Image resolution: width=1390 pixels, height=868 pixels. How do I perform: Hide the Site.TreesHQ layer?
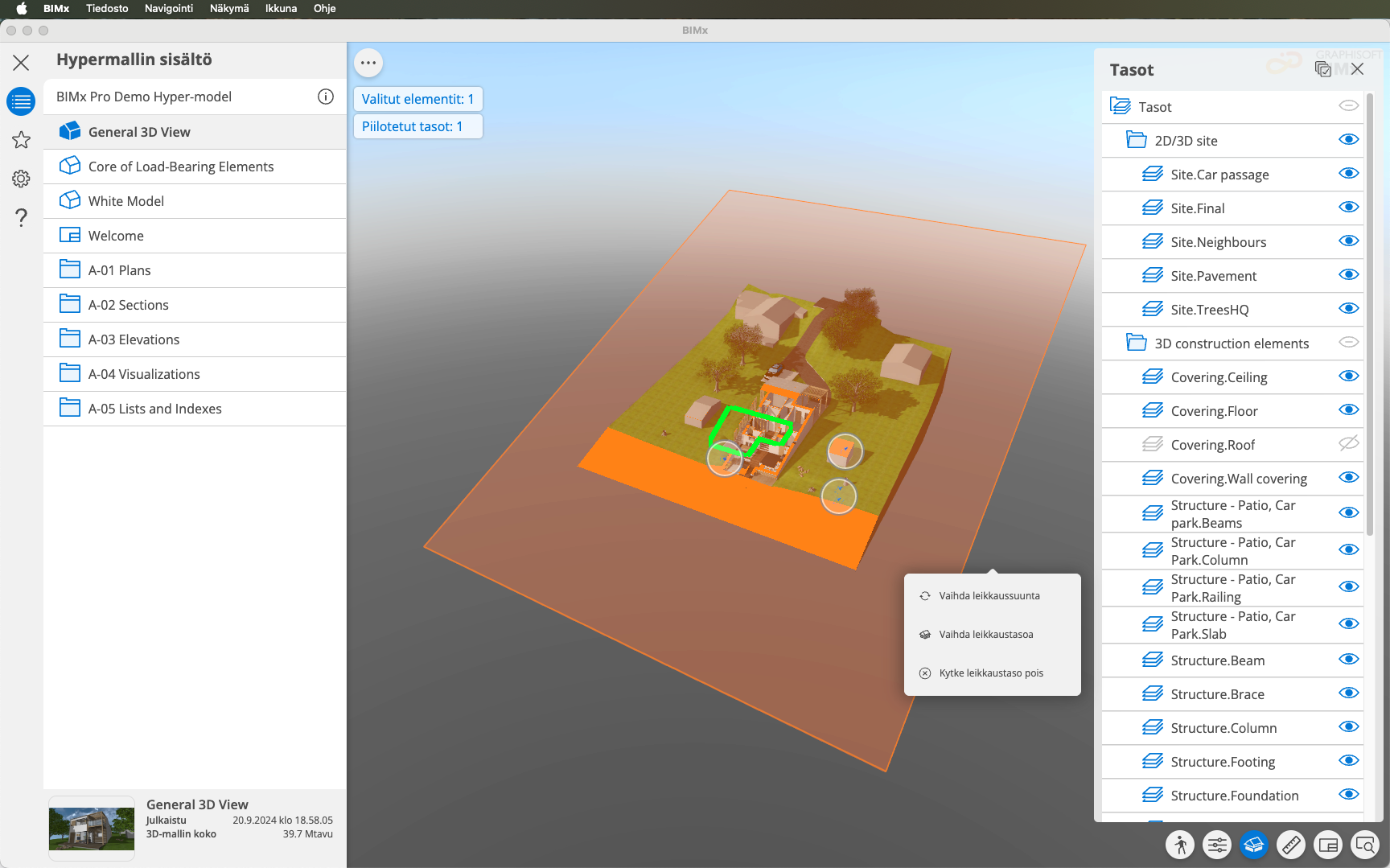point(1349,308)
